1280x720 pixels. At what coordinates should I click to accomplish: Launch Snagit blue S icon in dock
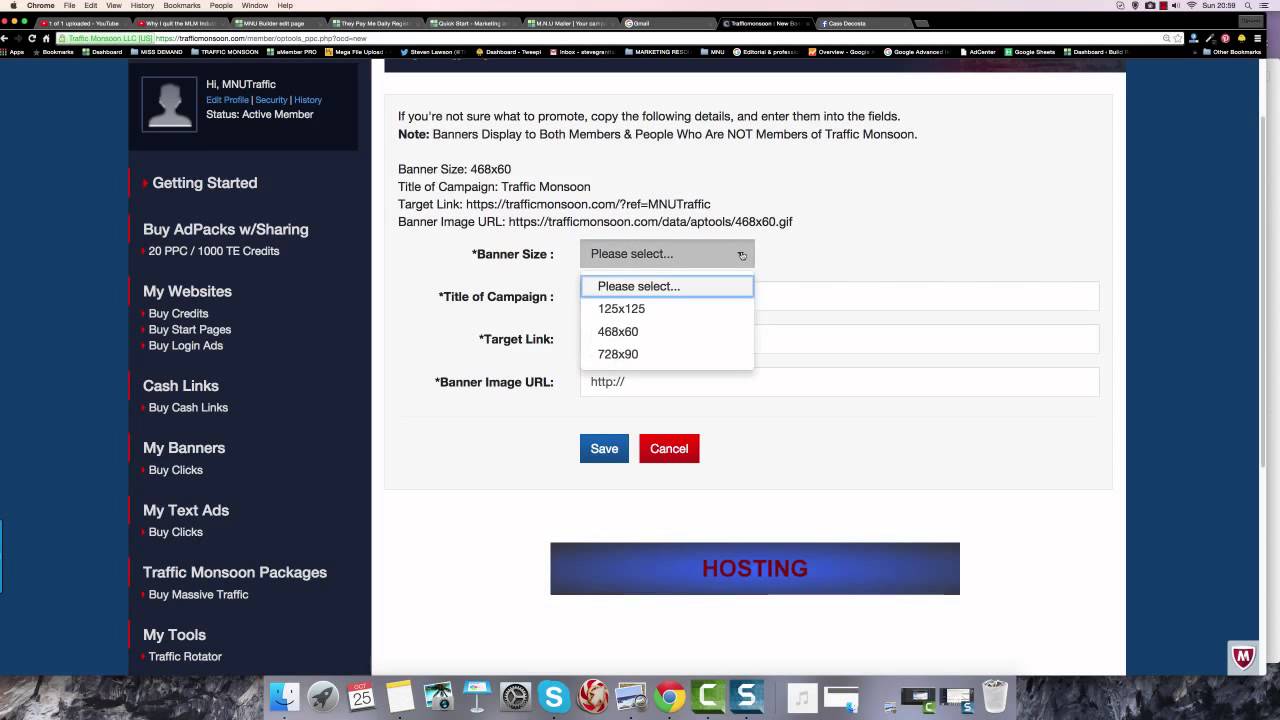[x=746, y=696]
